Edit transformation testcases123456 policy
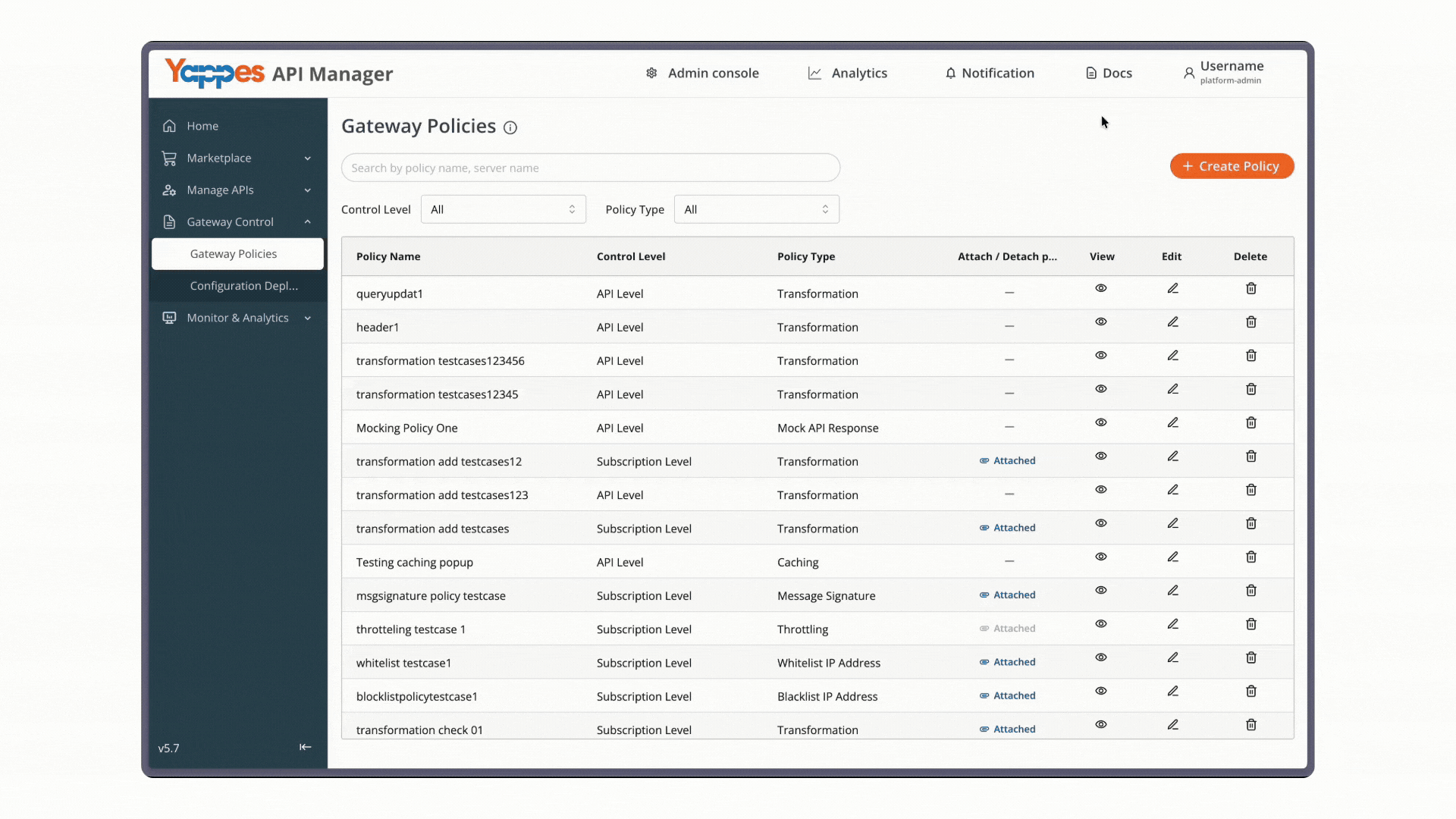Image resolution: width=1456 pixels, height=819 pixels. (x=1172, y=355)
